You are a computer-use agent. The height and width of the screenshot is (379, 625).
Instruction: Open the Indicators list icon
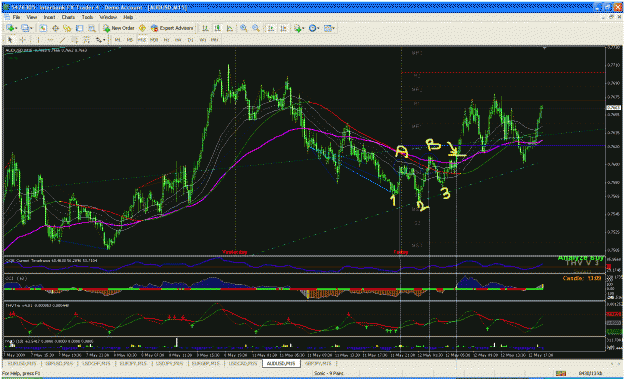(x=297, y=28)
